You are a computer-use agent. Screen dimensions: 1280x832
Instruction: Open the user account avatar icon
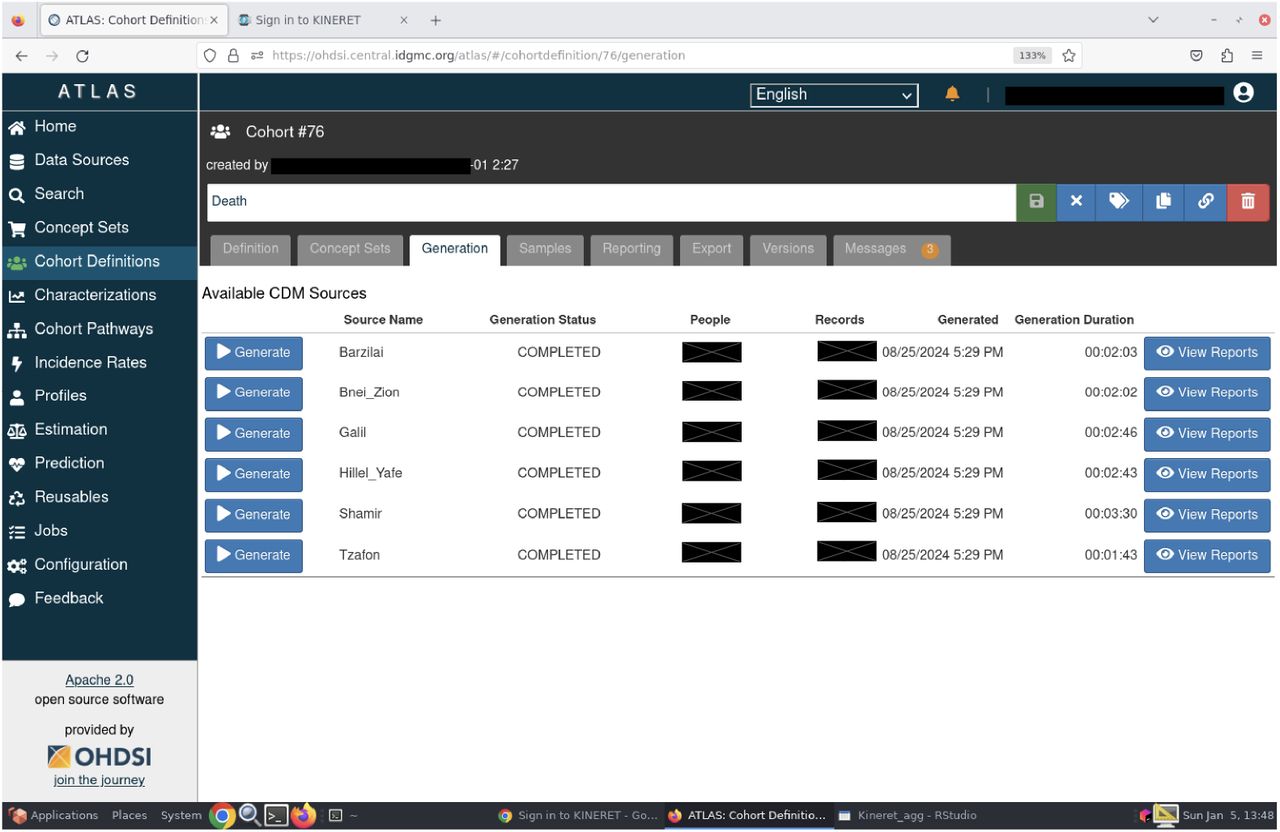point(1243,93)
